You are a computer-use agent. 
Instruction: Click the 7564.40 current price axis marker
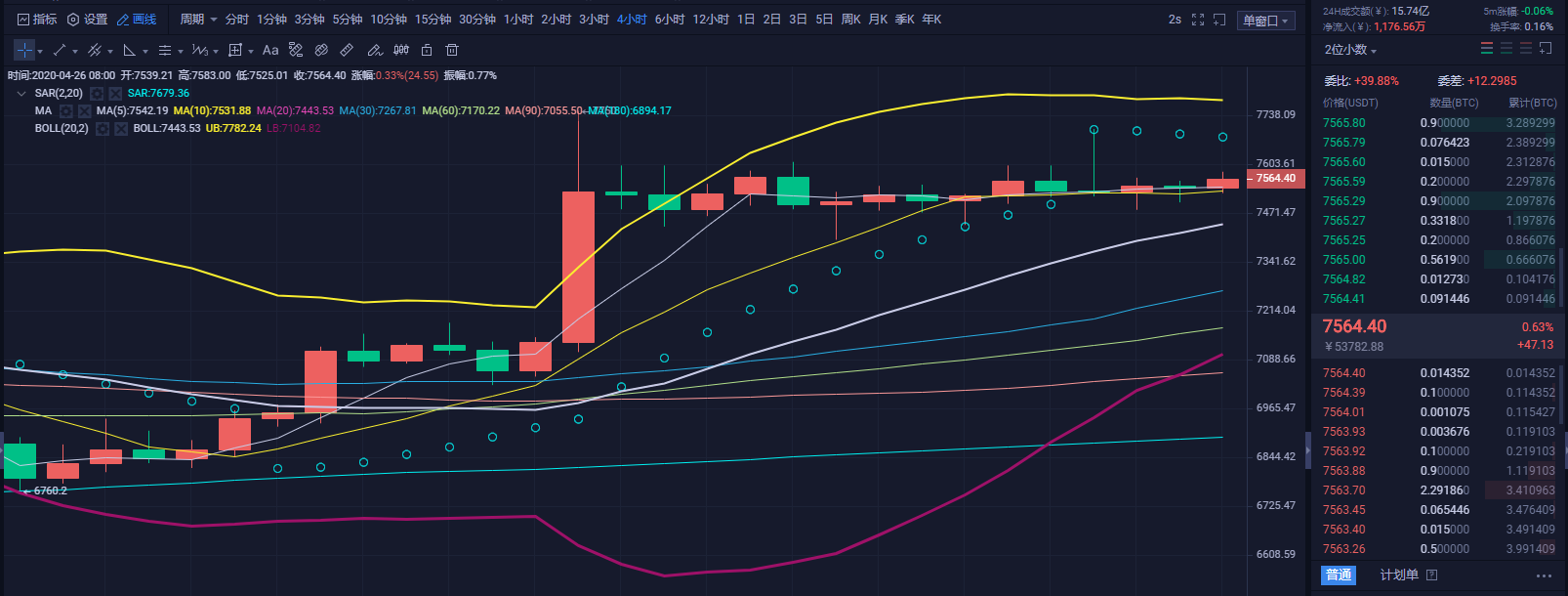coord(1275,179)
